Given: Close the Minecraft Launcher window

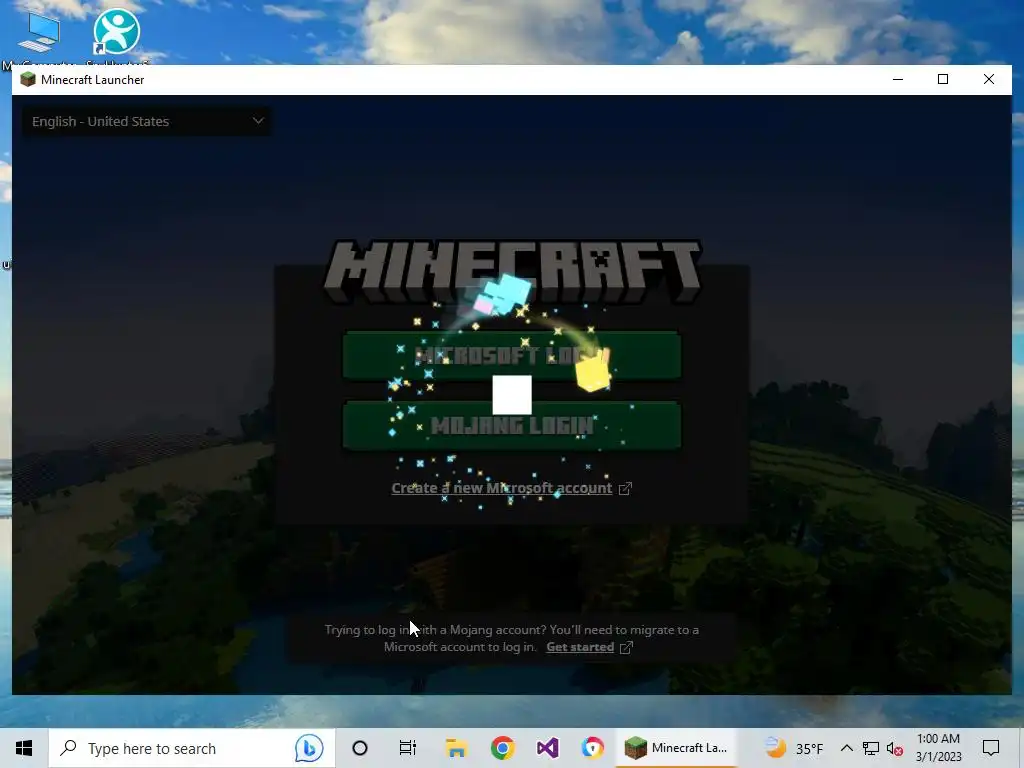Looking at the screenshot, I should (x=989, y=80).
